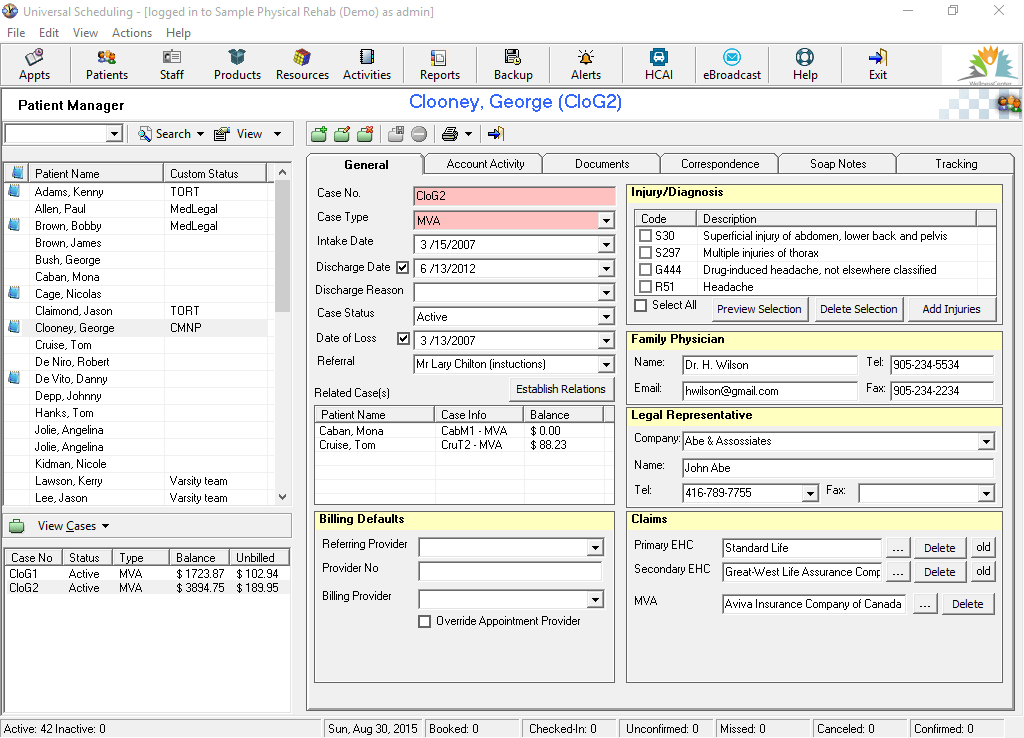
Task: Toggle the Discharge Date checkbox
Action: point(403,268)
